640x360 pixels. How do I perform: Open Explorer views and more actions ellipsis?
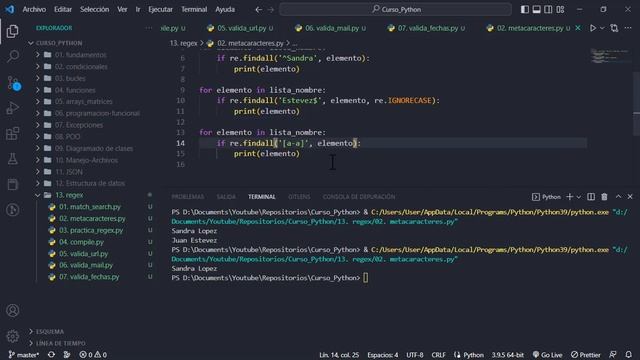[x=149, y=28]
